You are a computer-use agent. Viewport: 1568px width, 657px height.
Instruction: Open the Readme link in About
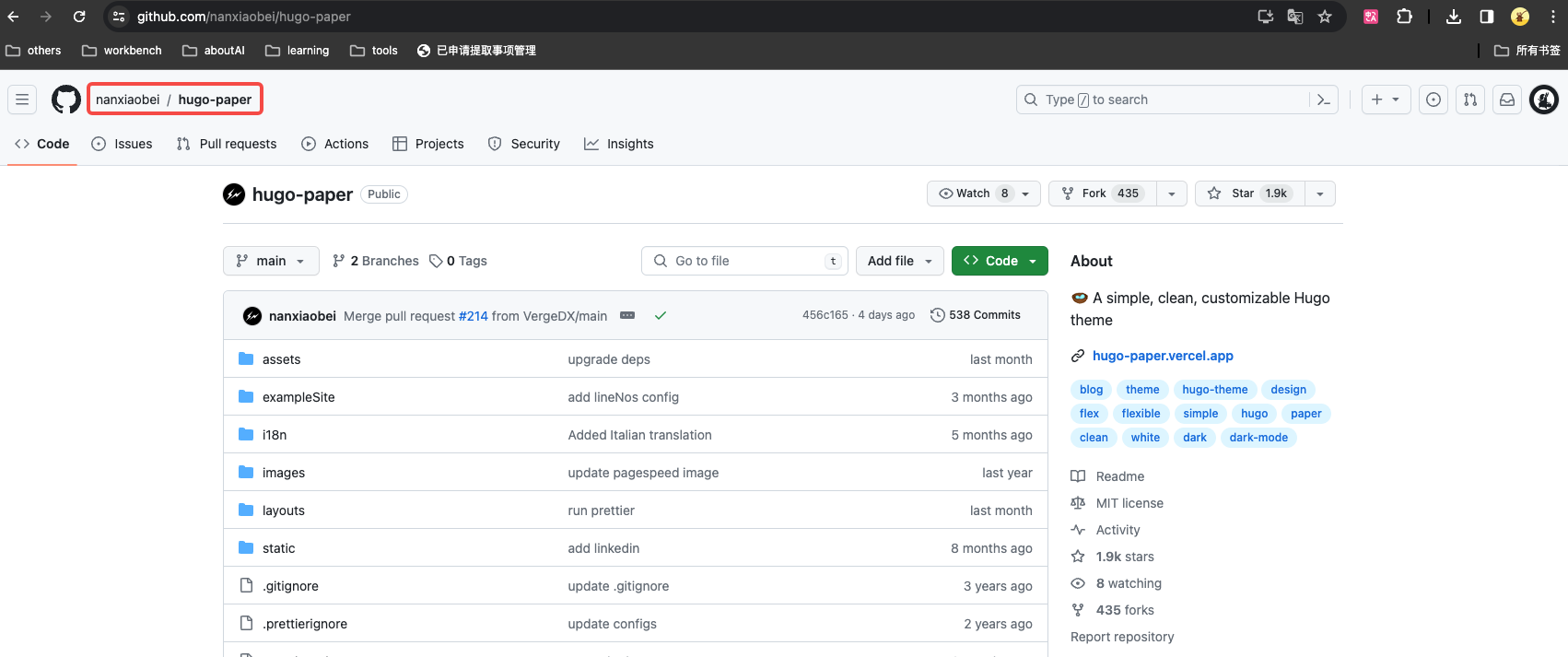[x=1107, y=476]
